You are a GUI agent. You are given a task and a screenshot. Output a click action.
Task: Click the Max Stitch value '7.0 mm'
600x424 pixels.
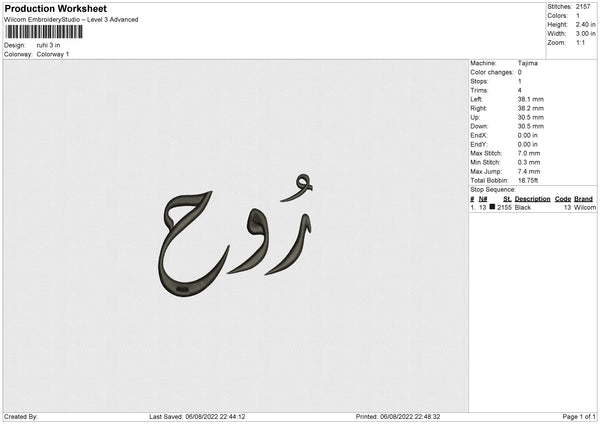pyautogui.click(x=529, y=153)
